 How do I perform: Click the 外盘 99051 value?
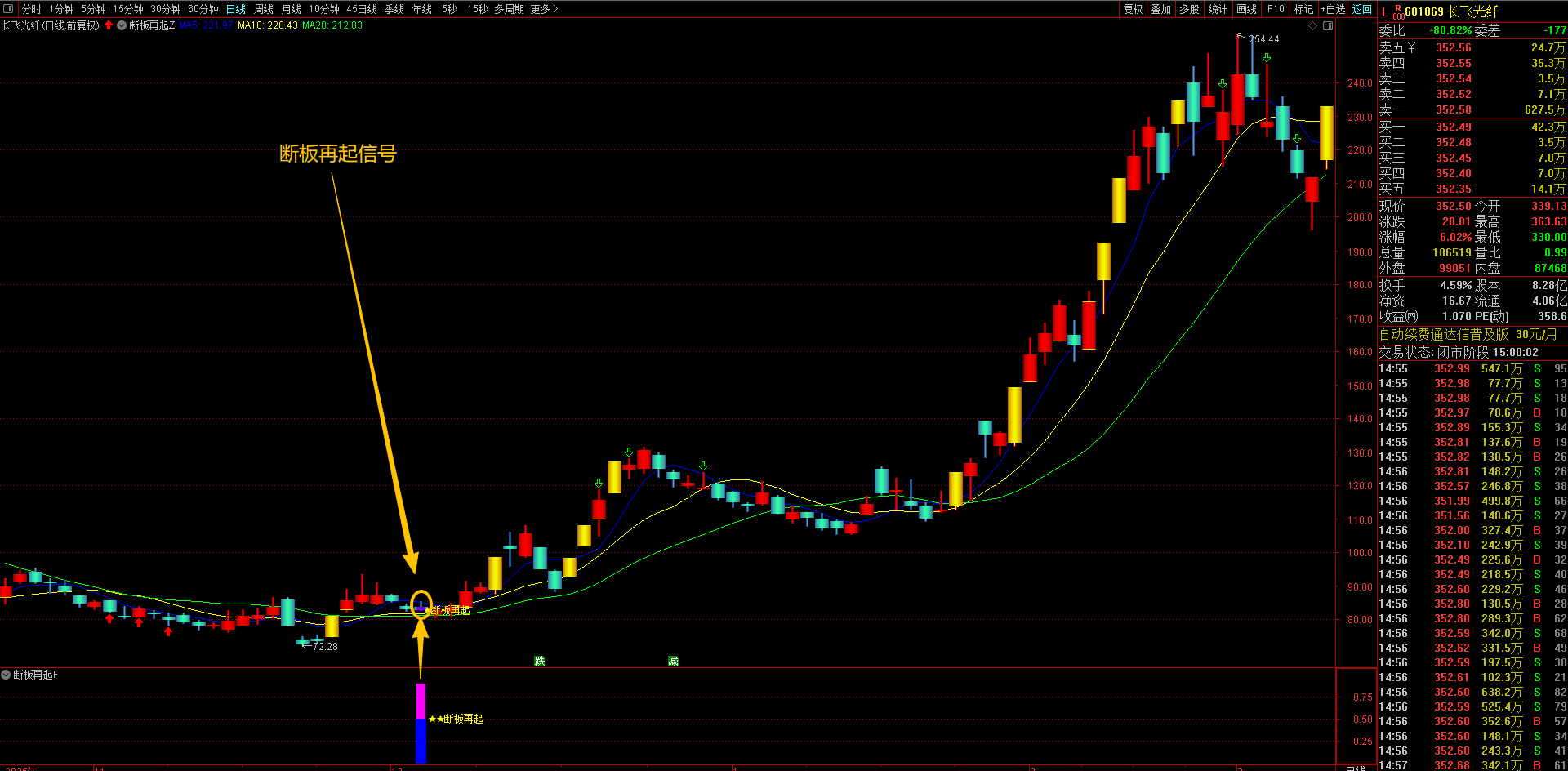point(1454,268)
